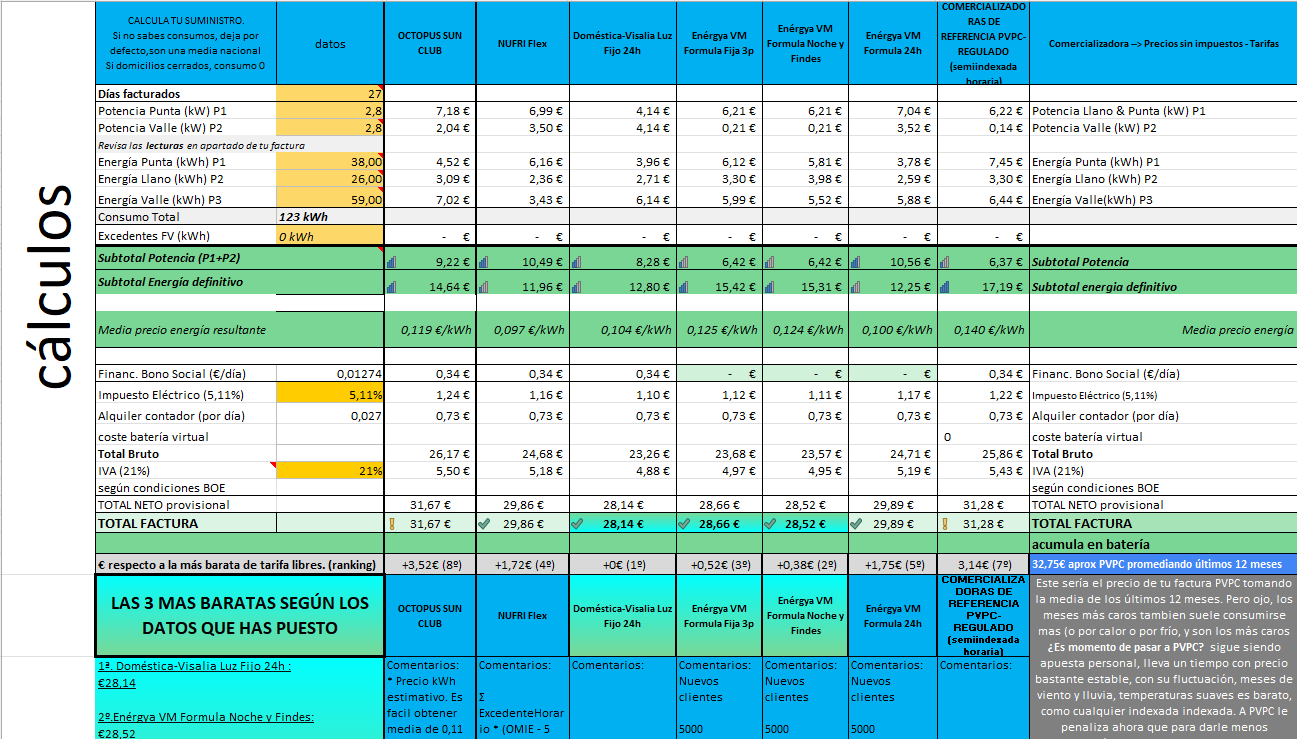This screenshot has height=739, width=1297.
Task: Click the 'datos' column header
Action: pos(330,44)
